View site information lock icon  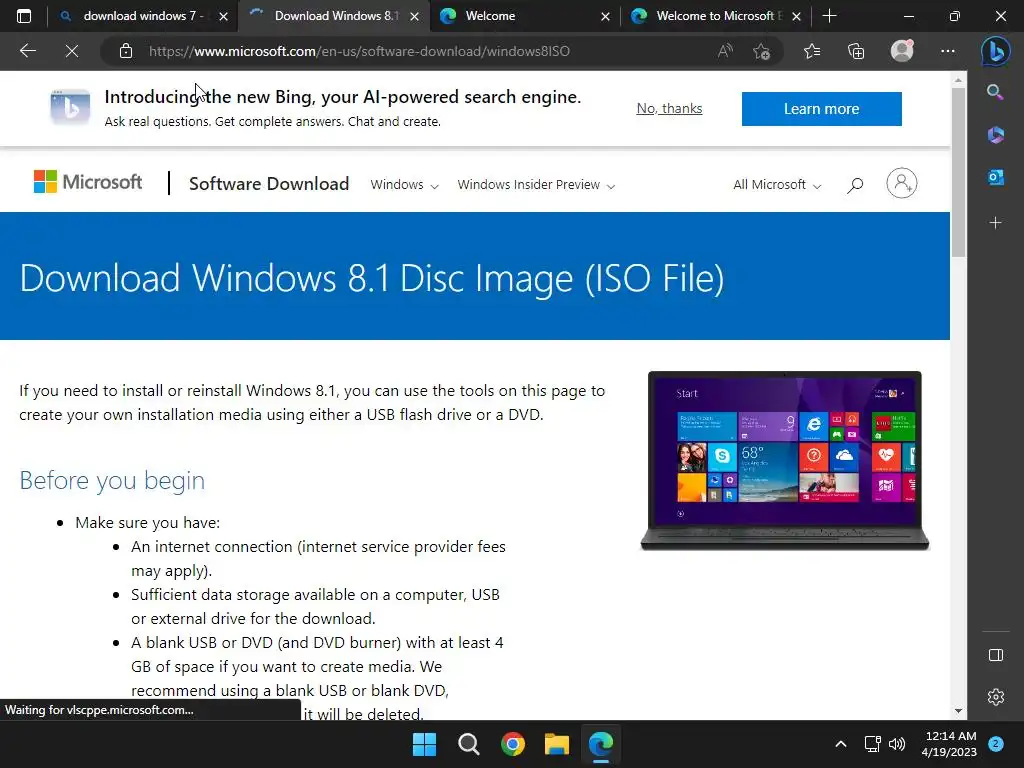click(126, 51)
